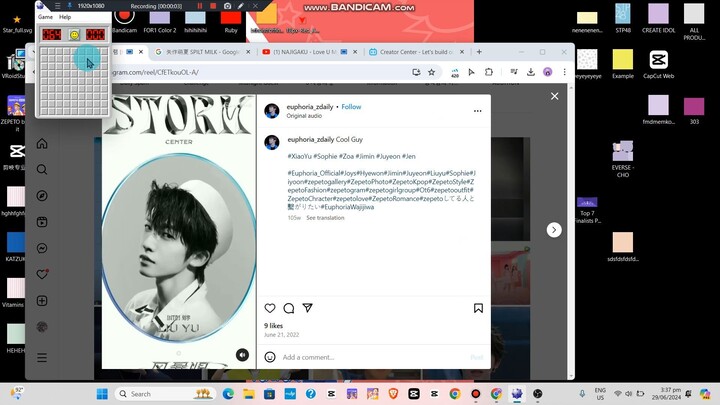
Task: Click the taskbar Search box
Action: click(x=166, y=394)
